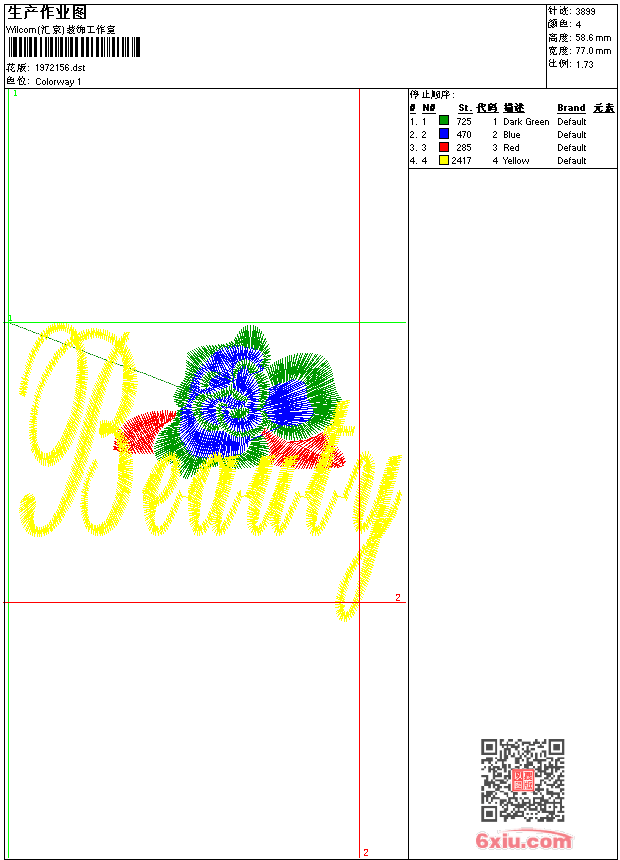Click the 'Colorway 1' label

(x=58, y=82)
